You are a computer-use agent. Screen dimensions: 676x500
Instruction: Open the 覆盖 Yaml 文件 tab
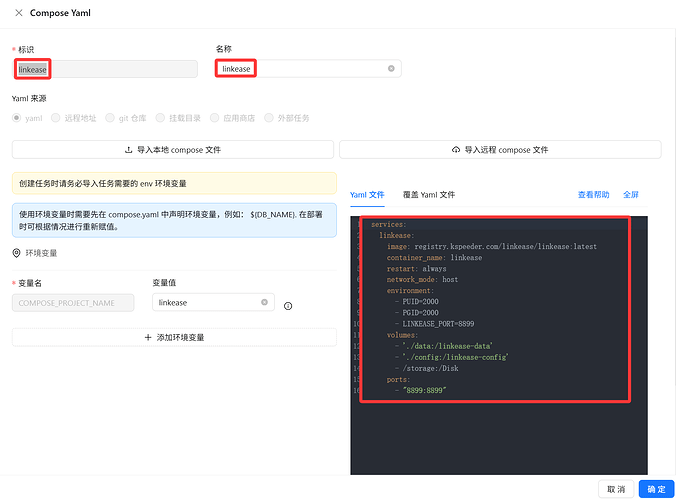pyautogui.click(x=428, y=194)
